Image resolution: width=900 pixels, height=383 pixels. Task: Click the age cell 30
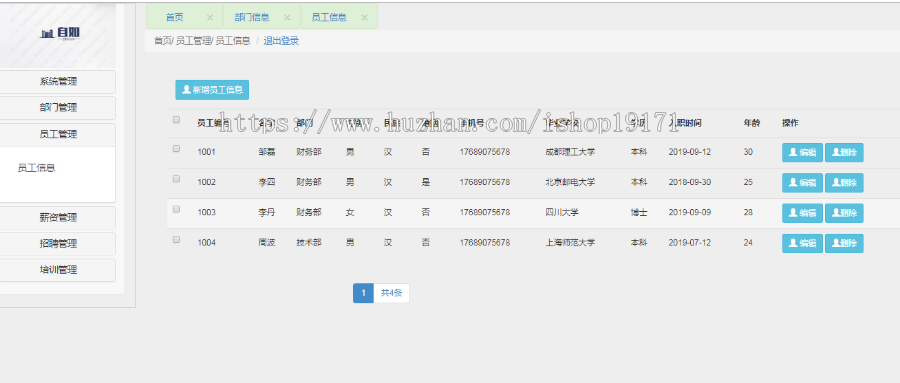tap(748, 152)
